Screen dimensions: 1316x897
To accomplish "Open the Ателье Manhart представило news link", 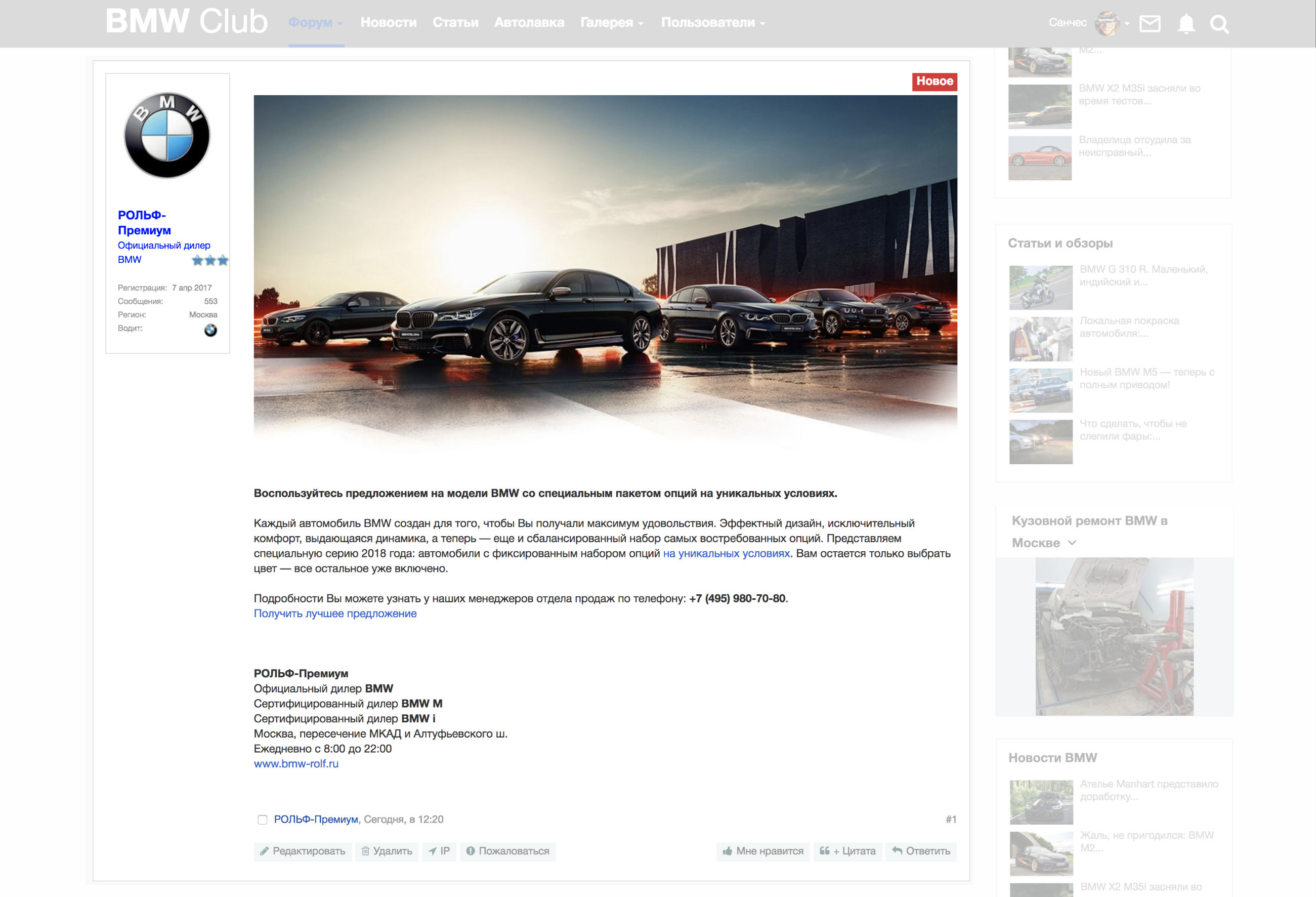I will pyautogui.click(x=1149, y=790).
